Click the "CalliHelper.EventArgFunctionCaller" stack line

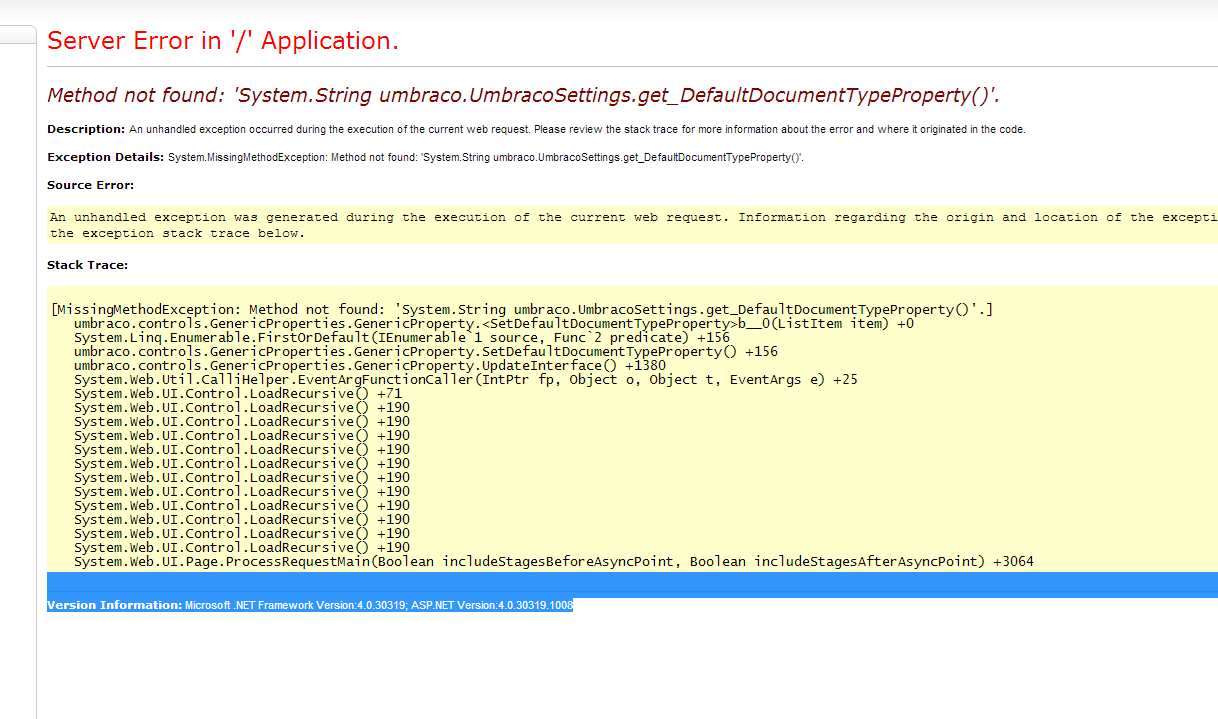pyautogui.click(x=465, y=380)
